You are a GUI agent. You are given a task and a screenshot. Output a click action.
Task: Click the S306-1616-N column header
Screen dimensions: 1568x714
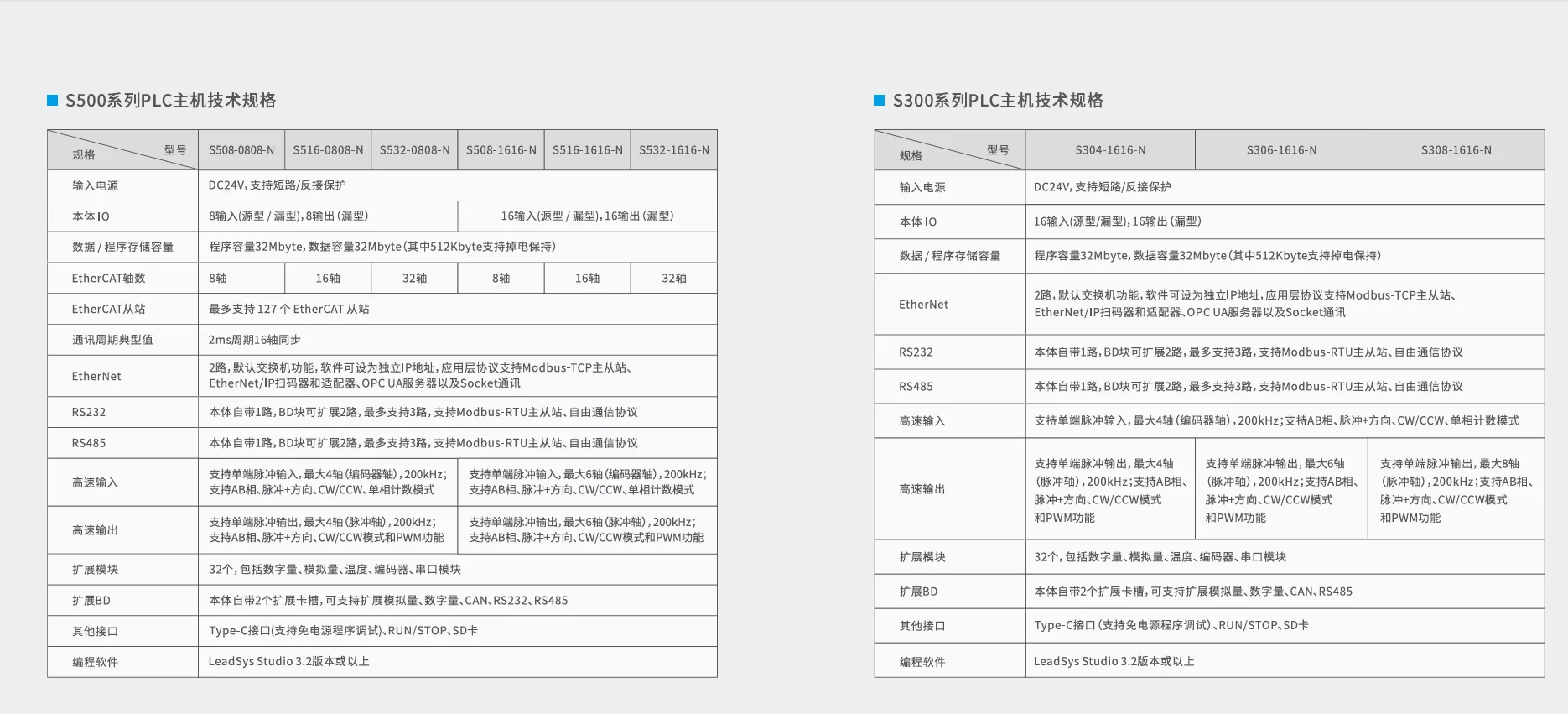(x=1281, y=150)
